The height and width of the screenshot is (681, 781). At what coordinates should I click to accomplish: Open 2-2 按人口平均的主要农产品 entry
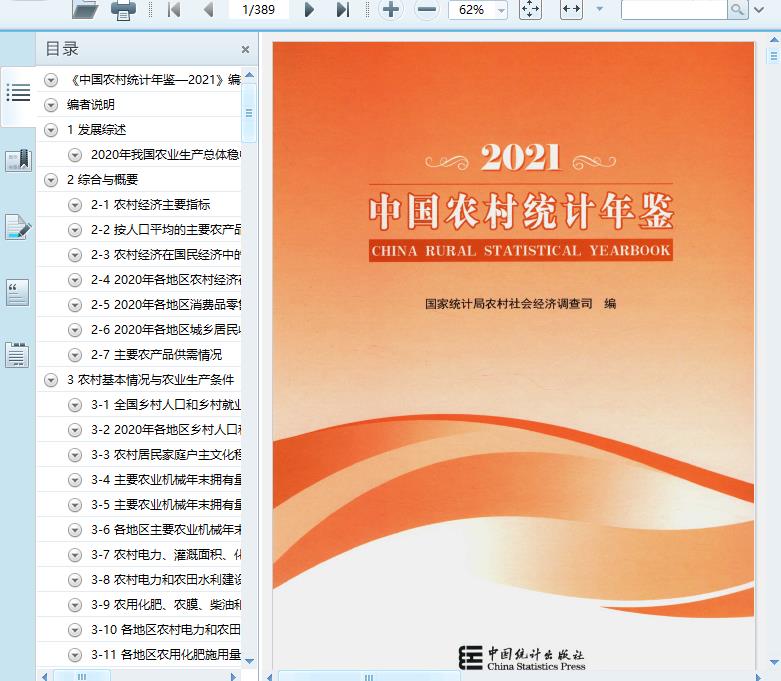coord(166,230)
